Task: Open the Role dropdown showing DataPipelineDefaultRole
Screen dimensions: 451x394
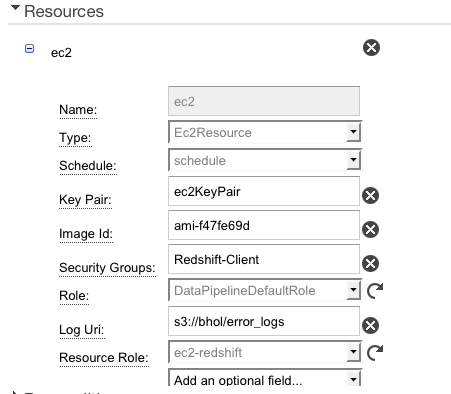Action: (265, 290)
